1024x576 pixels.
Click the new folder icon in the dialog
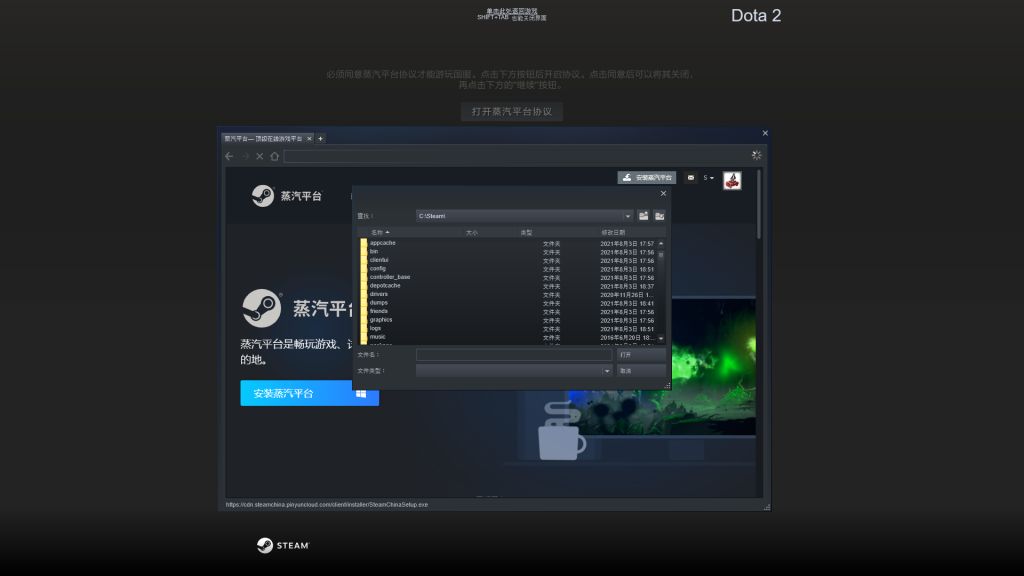coord(660,215)
